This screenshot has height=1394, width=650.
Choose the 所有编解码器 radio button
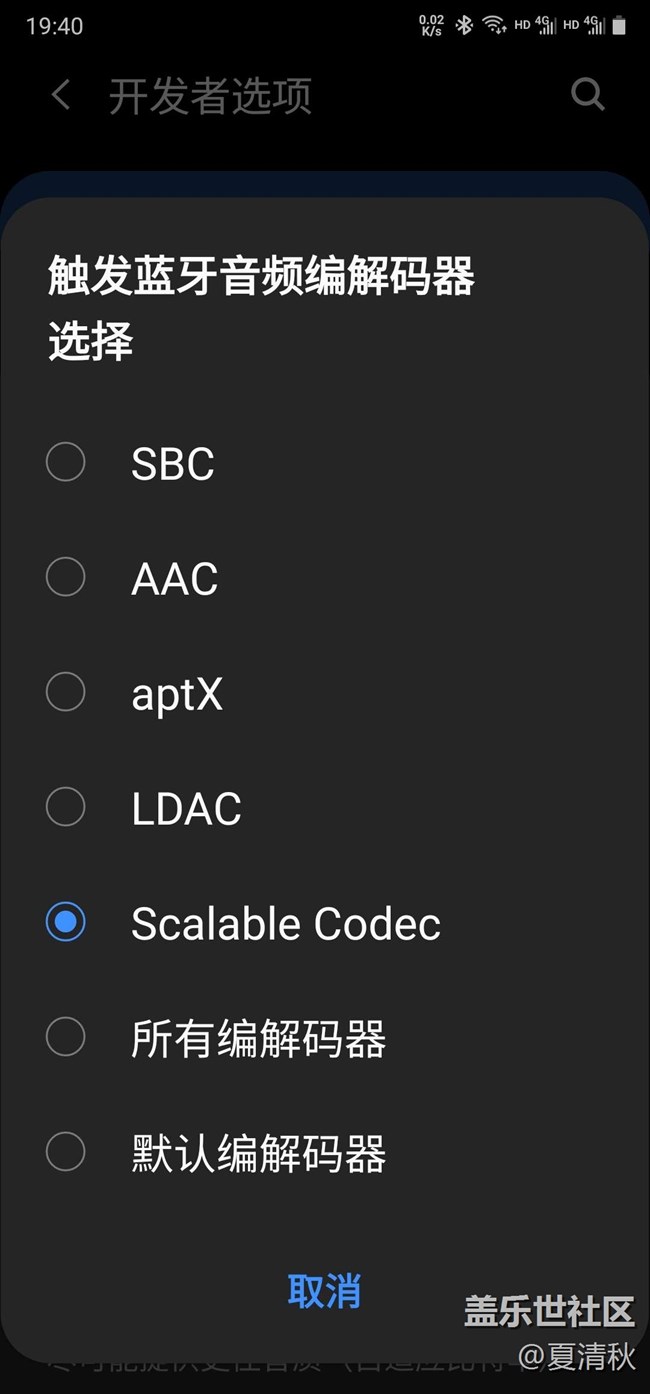(66, 1037)
